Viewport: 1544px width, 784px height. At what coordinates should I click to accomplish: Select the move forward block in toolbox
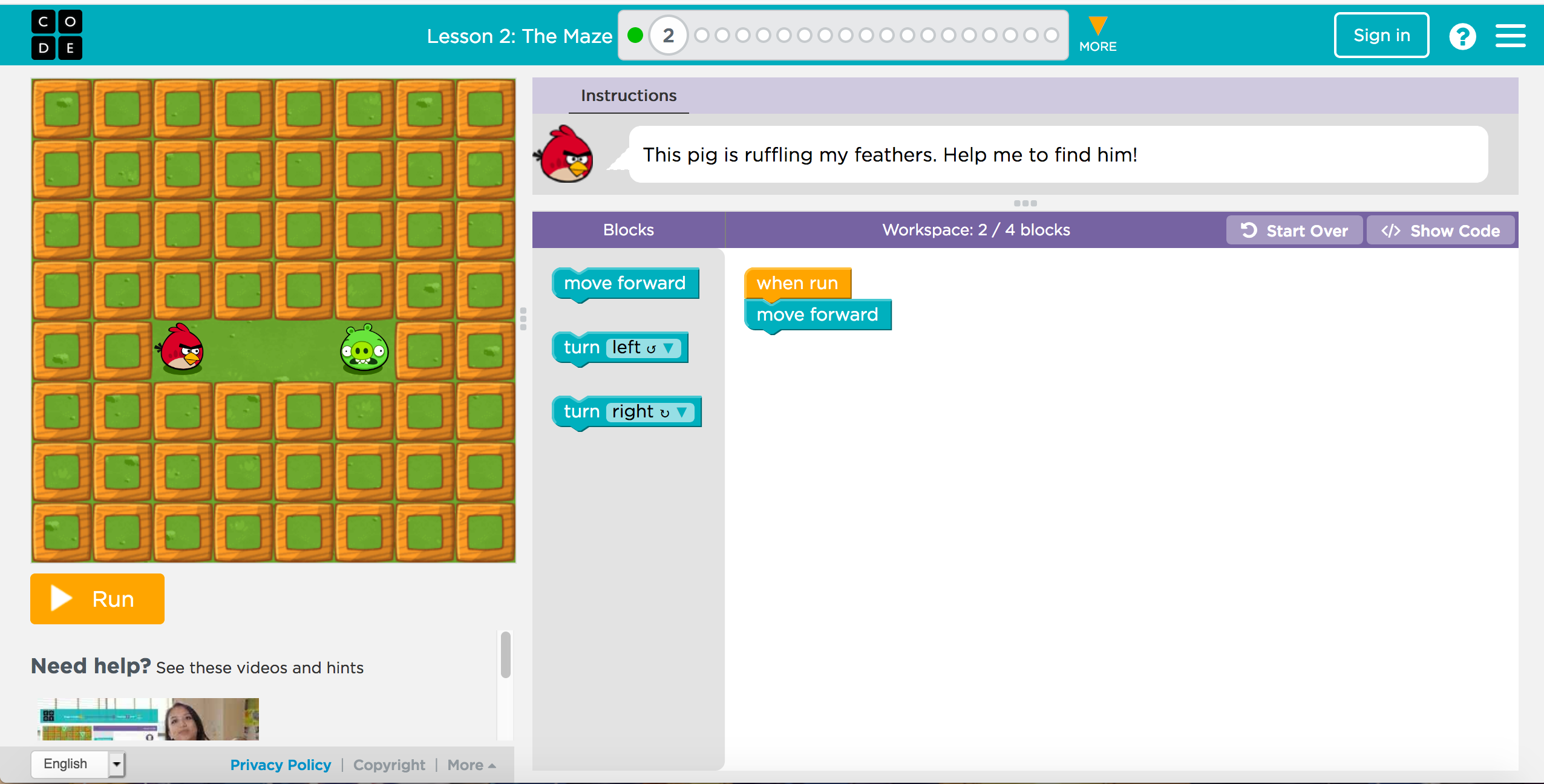(x=626, y=284)
